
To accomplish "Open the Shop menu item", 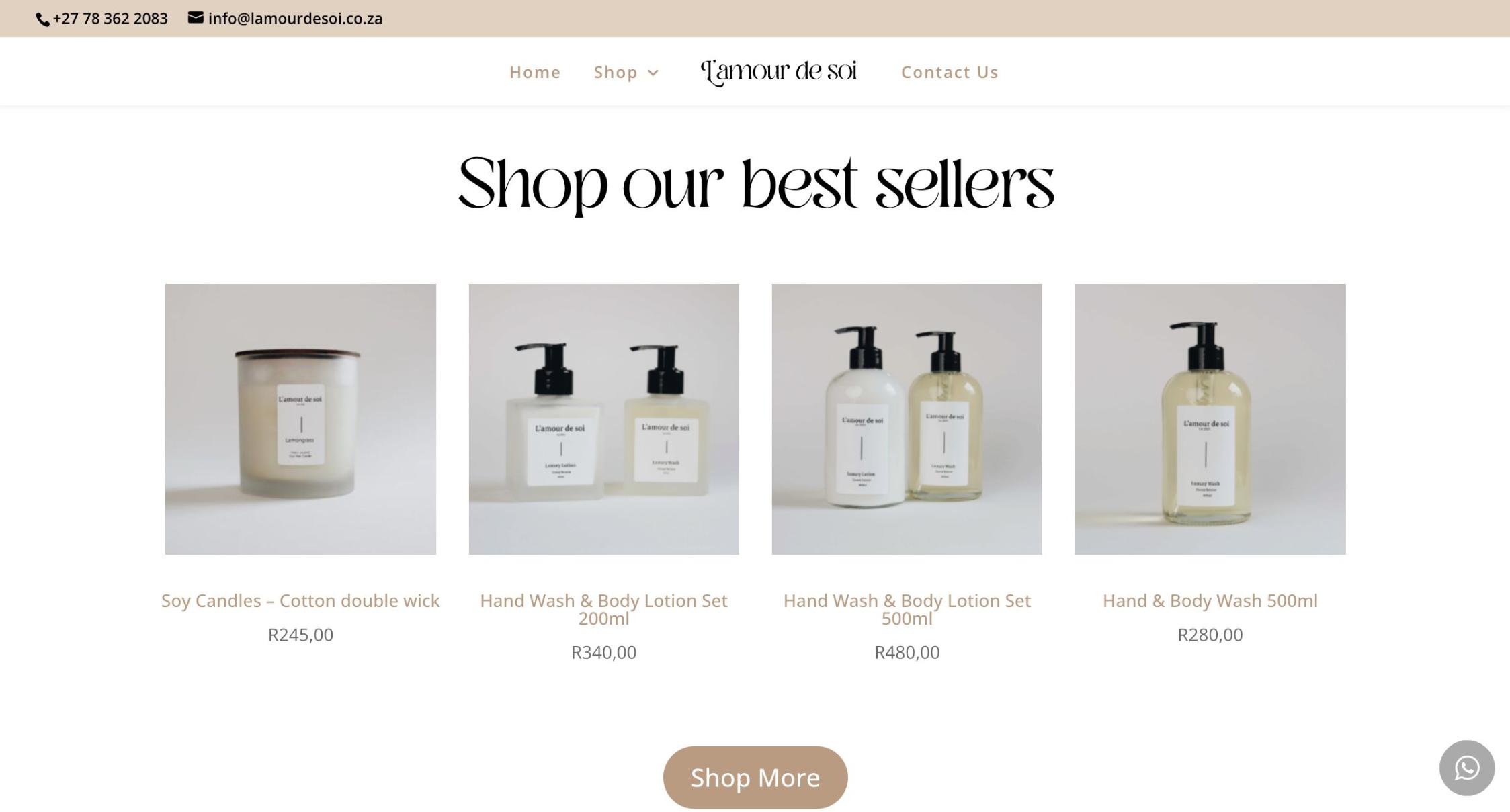I will point(616,72).
